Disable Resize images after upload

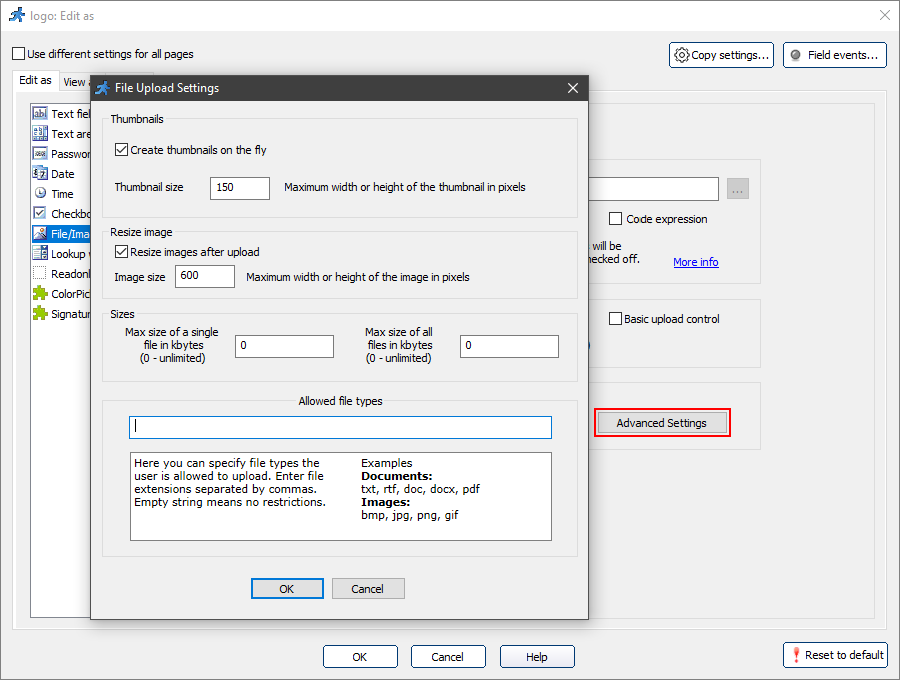tap(122, 252)
